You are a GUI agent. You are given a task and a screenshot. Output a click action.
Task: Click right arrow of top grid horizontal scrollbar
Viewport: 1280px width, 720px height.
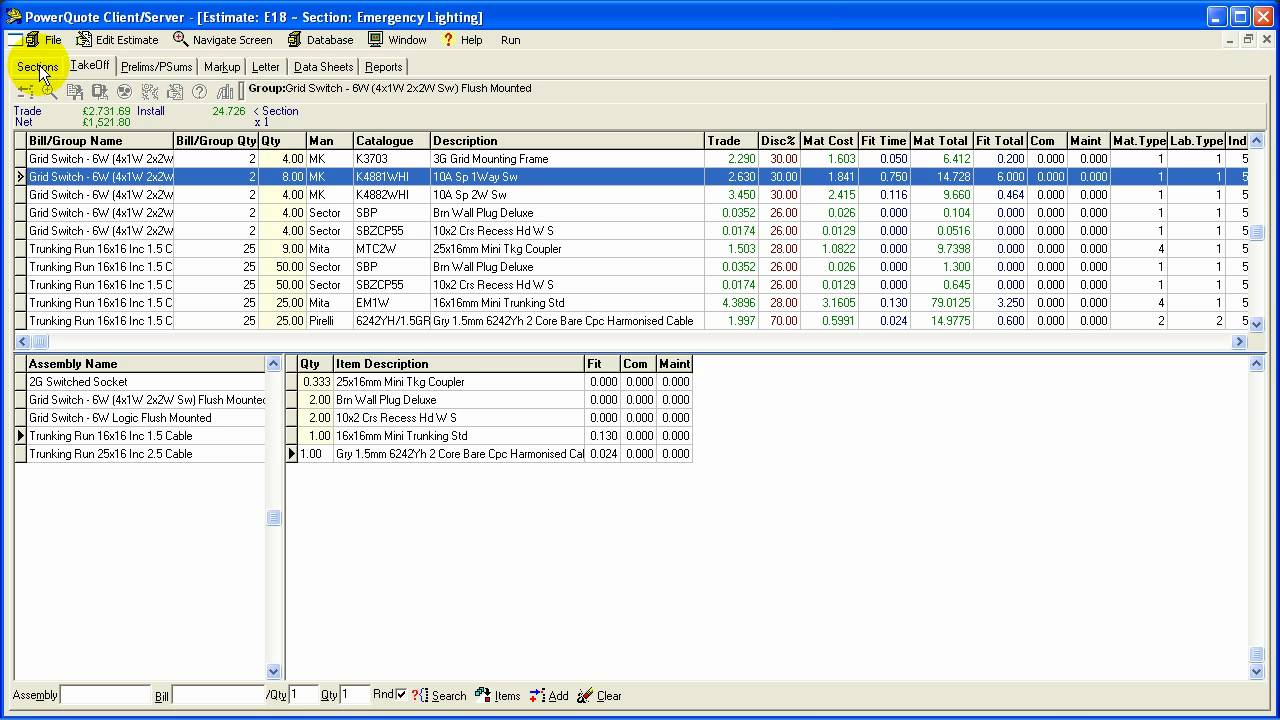coord(1239,341)
